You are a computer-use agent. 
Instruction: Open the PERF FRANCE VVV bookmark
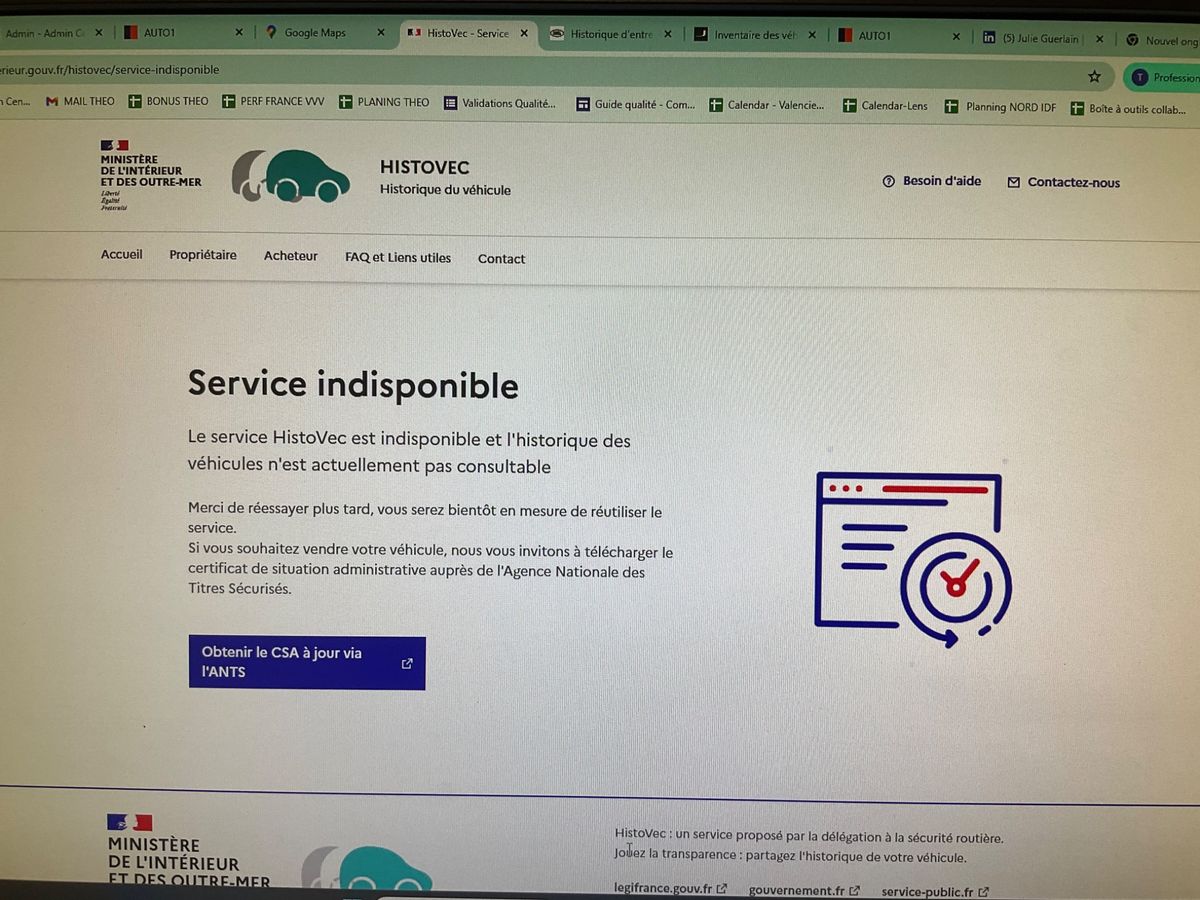(x=274, y=102)
